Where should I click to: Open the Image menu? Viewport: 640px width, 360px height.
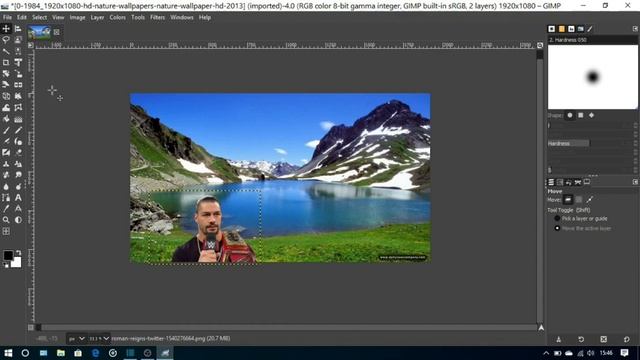coord(77,18)
